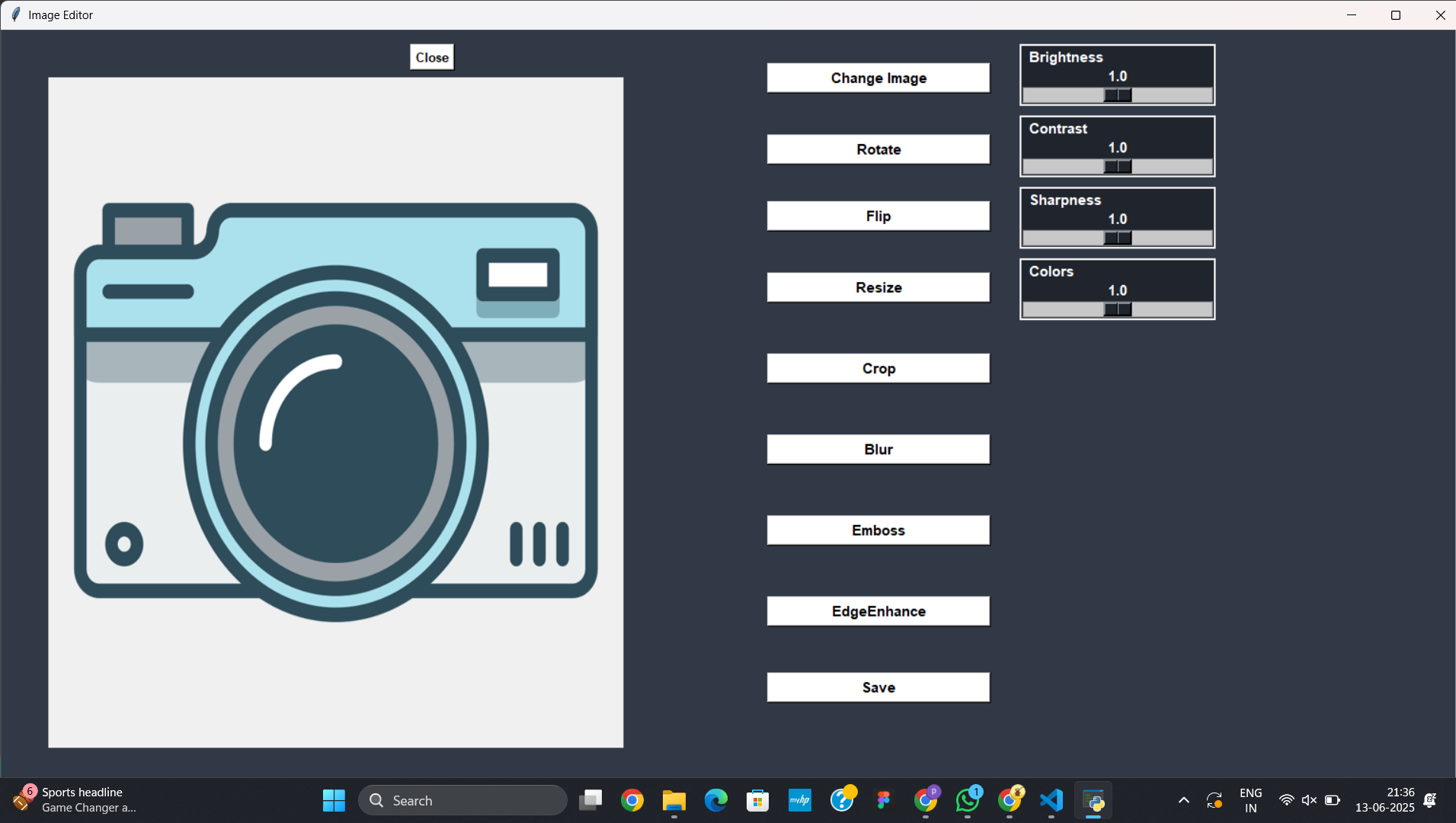Image resolution: width=1456 pixels, height=823 pixels.
Task: Click the Close button above the image
Action: 432,57
